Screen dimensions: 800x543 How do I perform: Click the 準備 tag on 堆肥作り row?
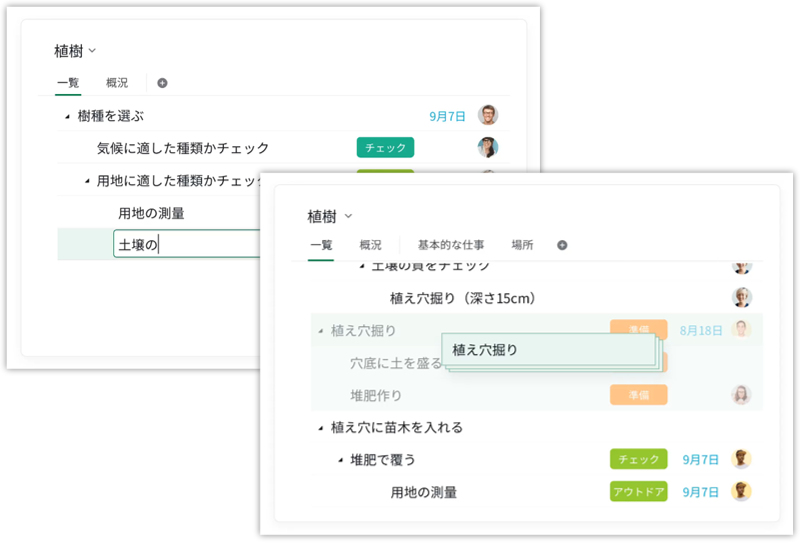point(638,394)
